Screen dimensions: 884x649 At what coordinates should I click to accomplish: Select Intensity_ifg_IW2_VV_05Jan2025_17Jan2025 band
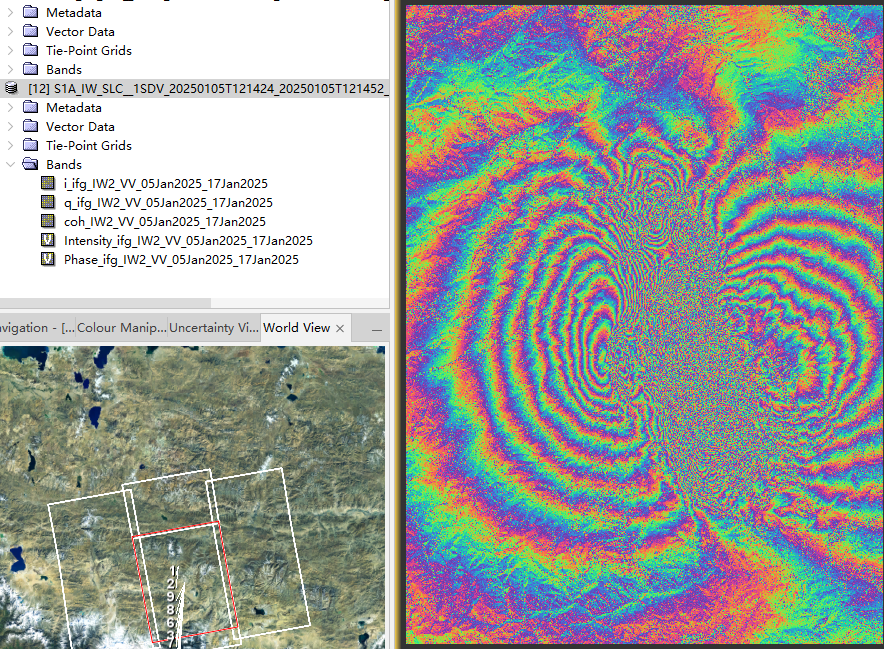point(188,241)
